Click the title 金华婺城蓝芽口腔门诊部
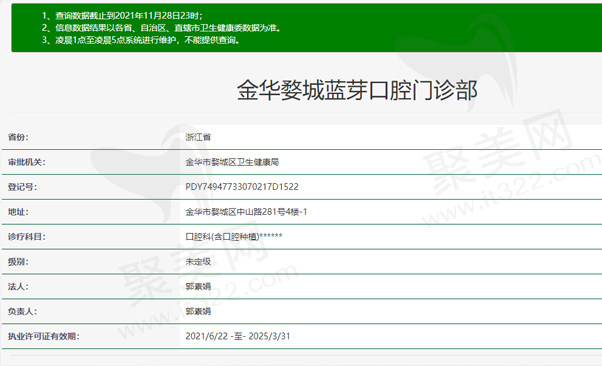The width and height of the screenshot is (602, 366). tap(357, 91)
